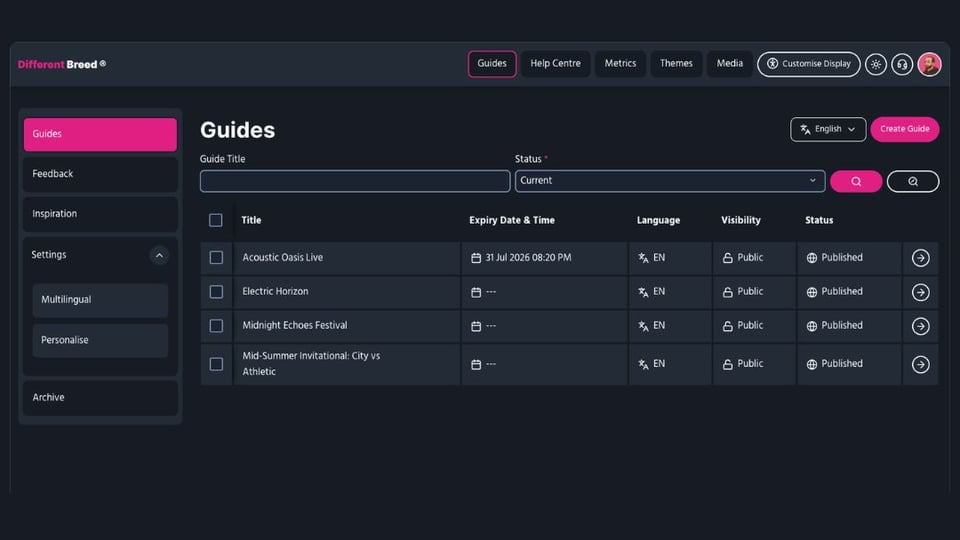Click the Visibility column header
The image size is (960, 540).
tap(740, 220)
